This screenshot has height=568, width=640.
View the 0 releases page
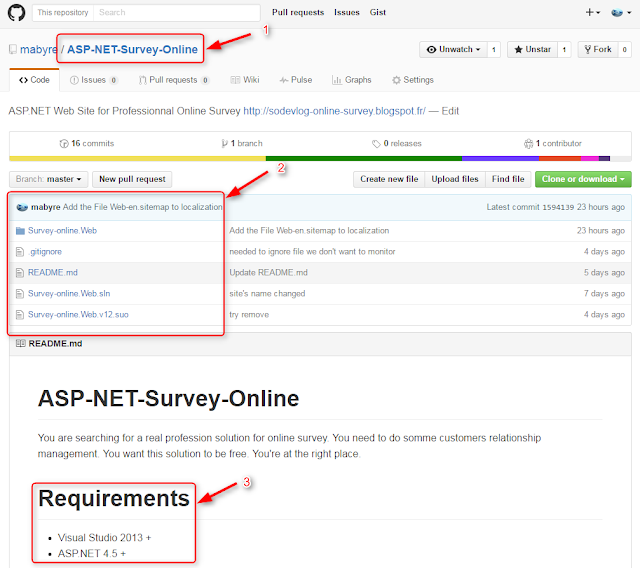pos(396,144)
